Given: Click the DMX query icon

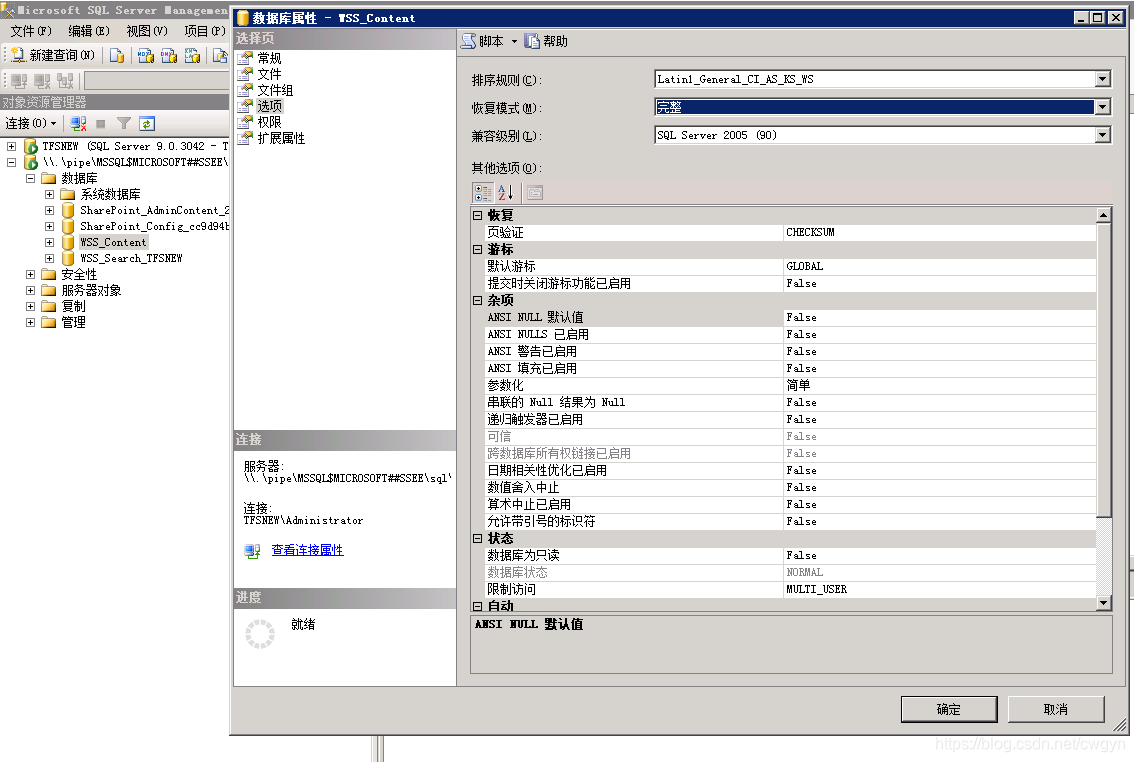Looking at the screenshot, I should coord(169,55).
